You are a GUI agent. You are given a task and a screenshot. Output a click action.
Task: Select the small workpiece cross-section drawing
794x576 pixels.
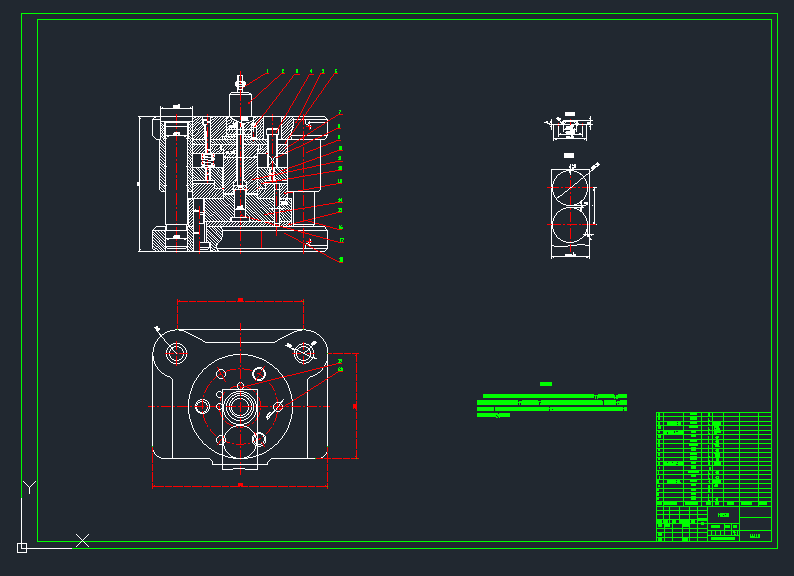(569, 128)
